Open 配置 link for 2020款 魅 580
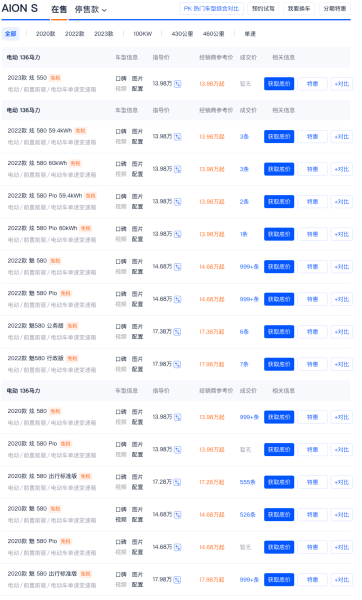362x600 pixels. [137, 520]
